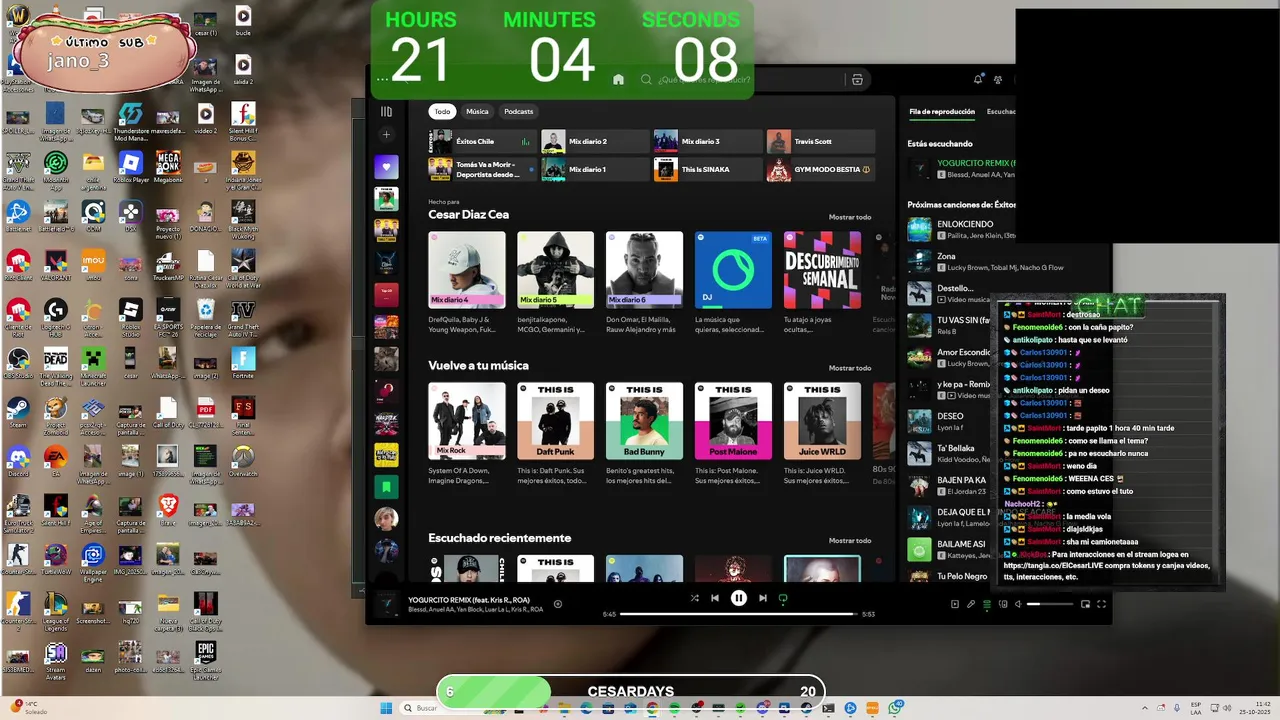The image size is (1280, 720).
Task: Enter full screen player mode
Action: (1101, 604)
